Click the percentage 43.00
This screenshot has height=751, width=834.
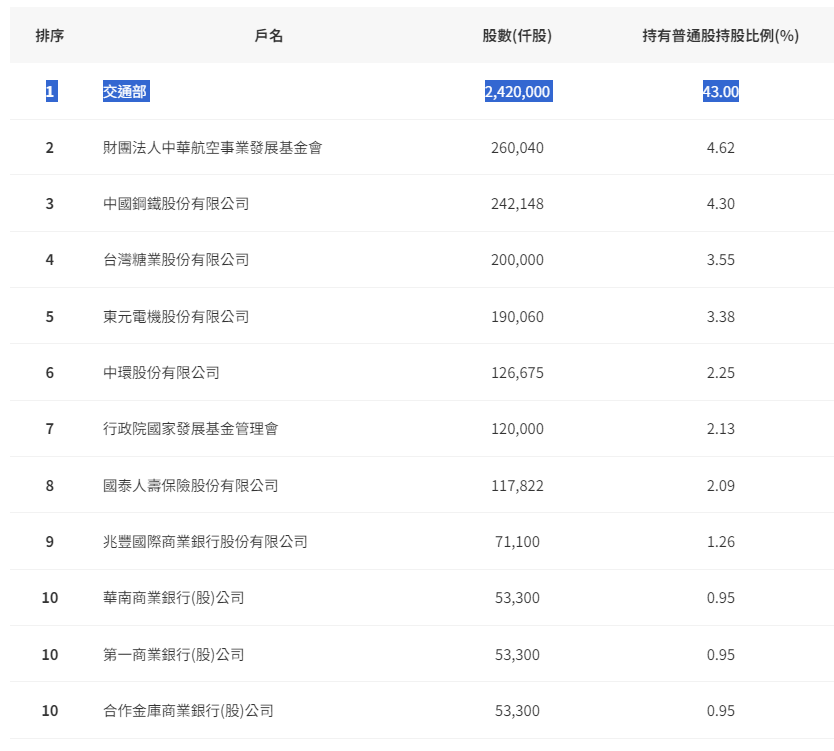click(x=721, y=91)
